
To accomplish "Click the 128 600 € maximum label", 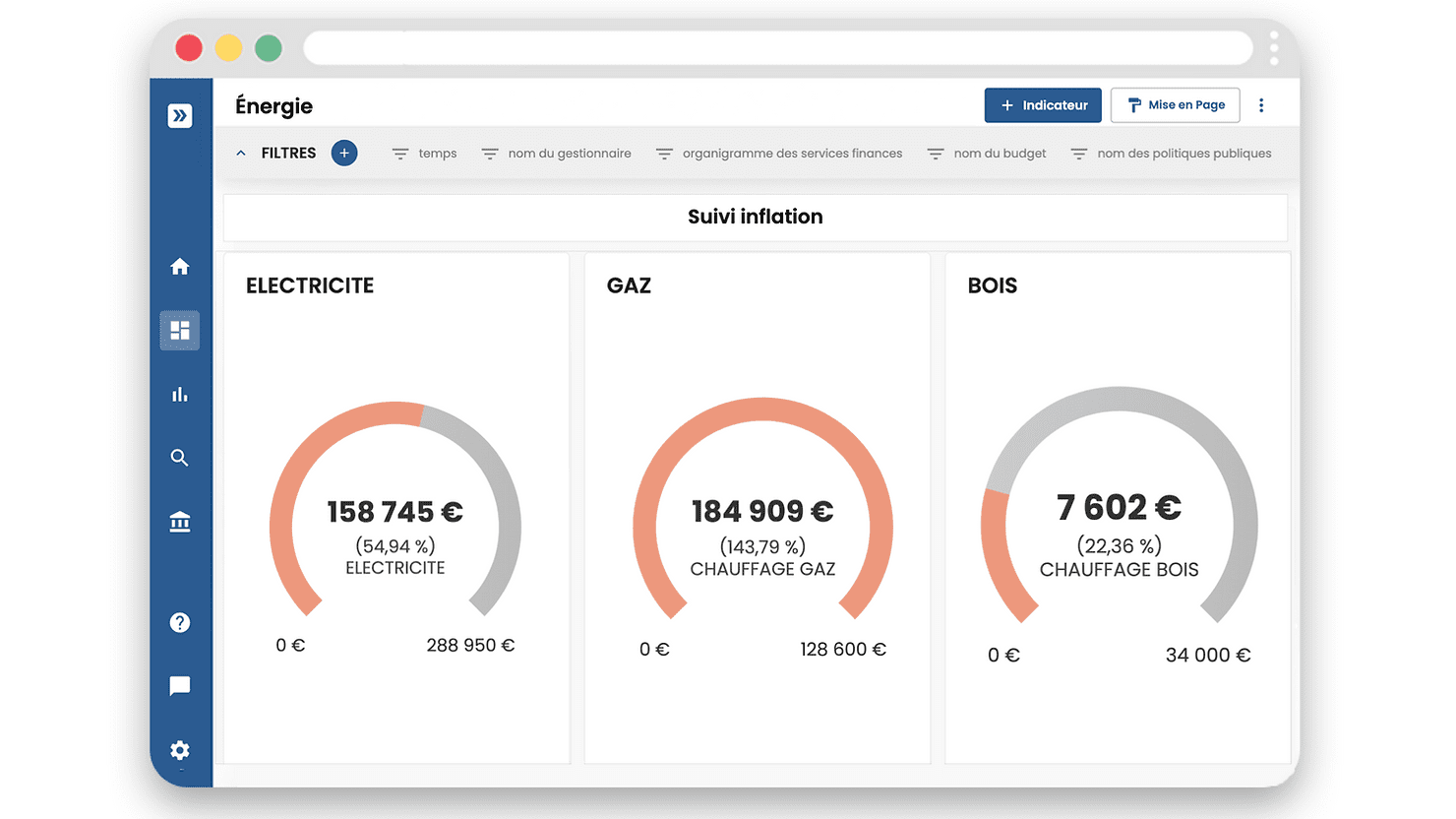I will (x=843, y=650).
